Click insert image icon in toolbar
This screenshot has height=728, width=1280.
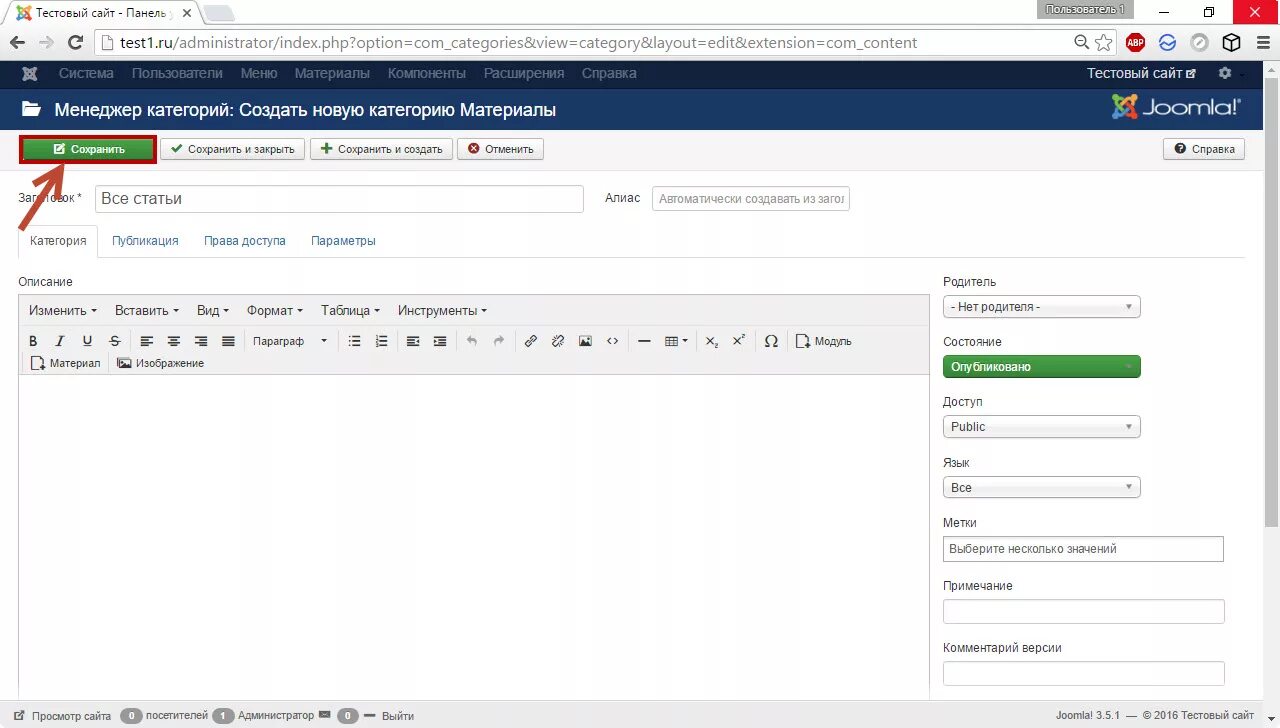click(x=585, y=341)
